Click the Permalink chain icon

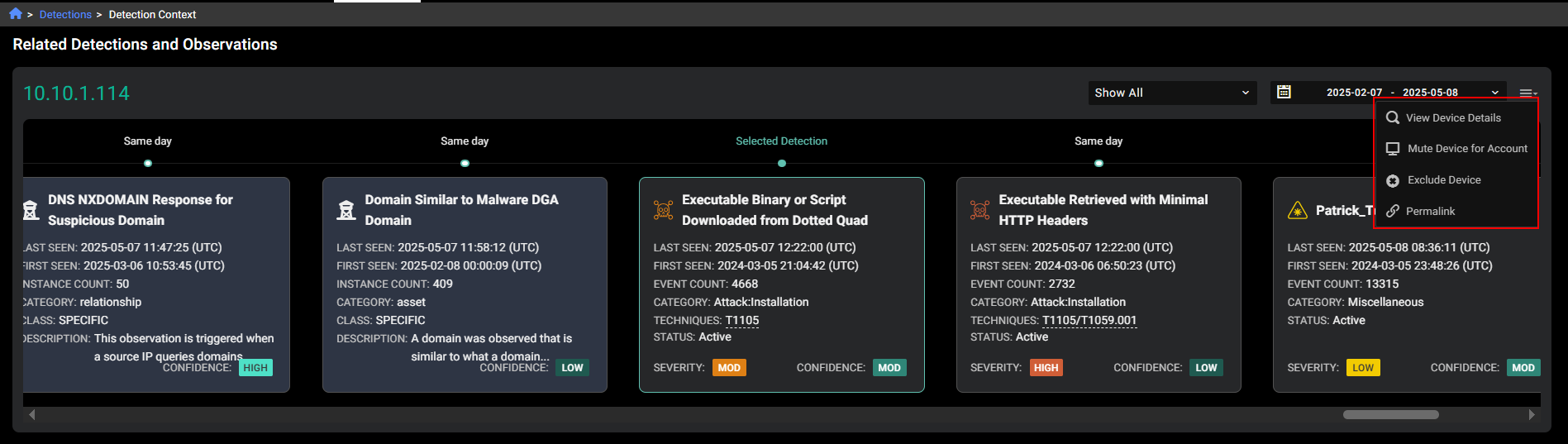(1393, 211)
